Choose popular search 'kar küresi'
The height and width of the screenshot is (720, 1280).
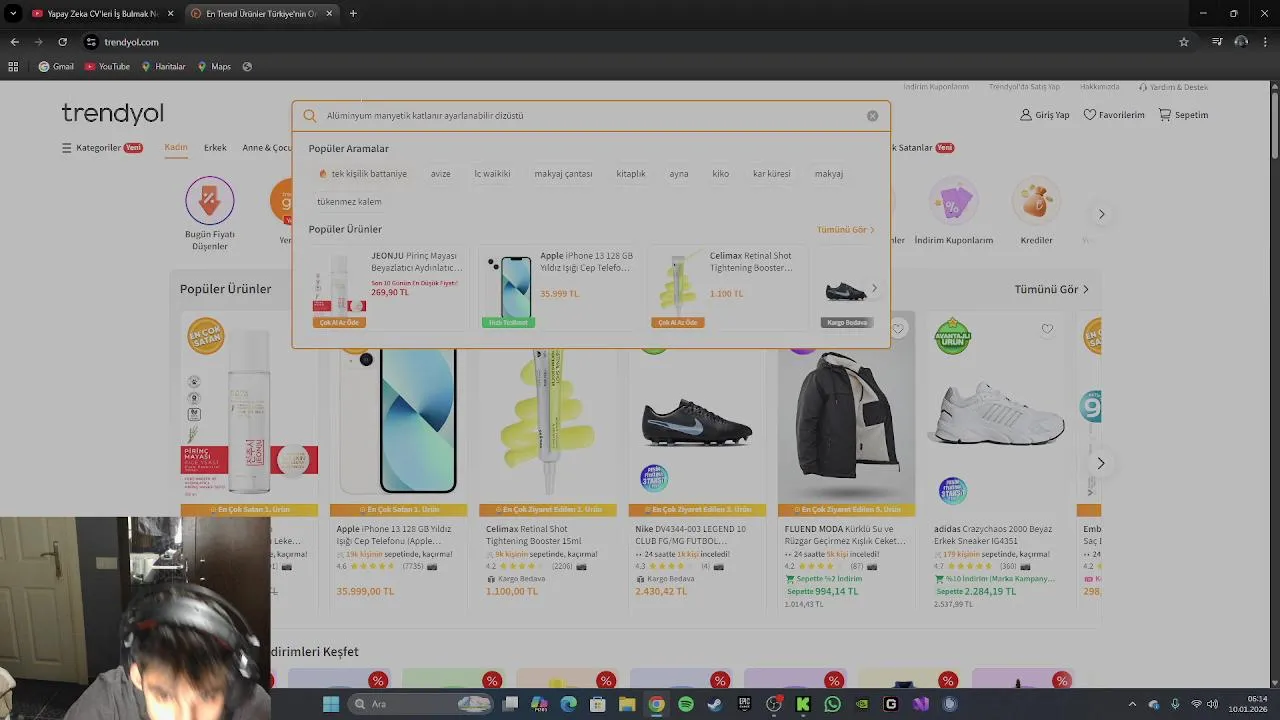(772, 174)
